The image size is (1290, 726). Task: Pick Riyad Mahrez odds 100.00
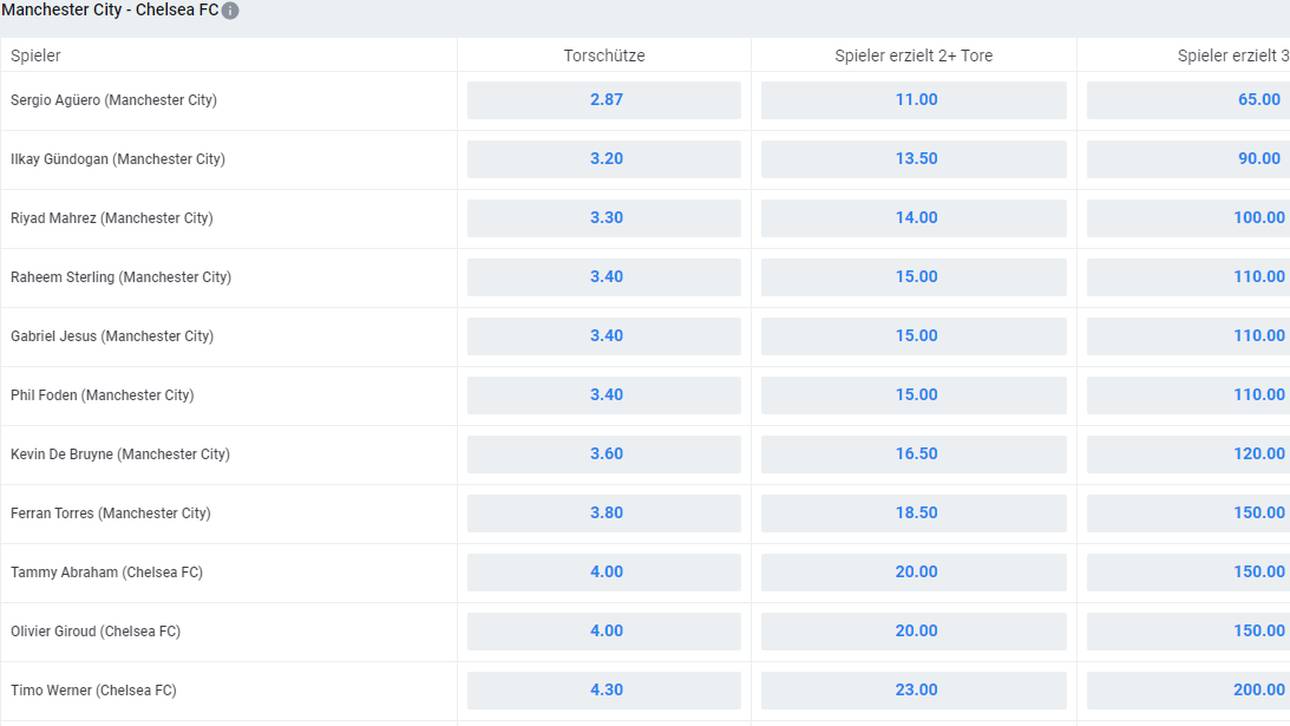tap(1188, 218)
